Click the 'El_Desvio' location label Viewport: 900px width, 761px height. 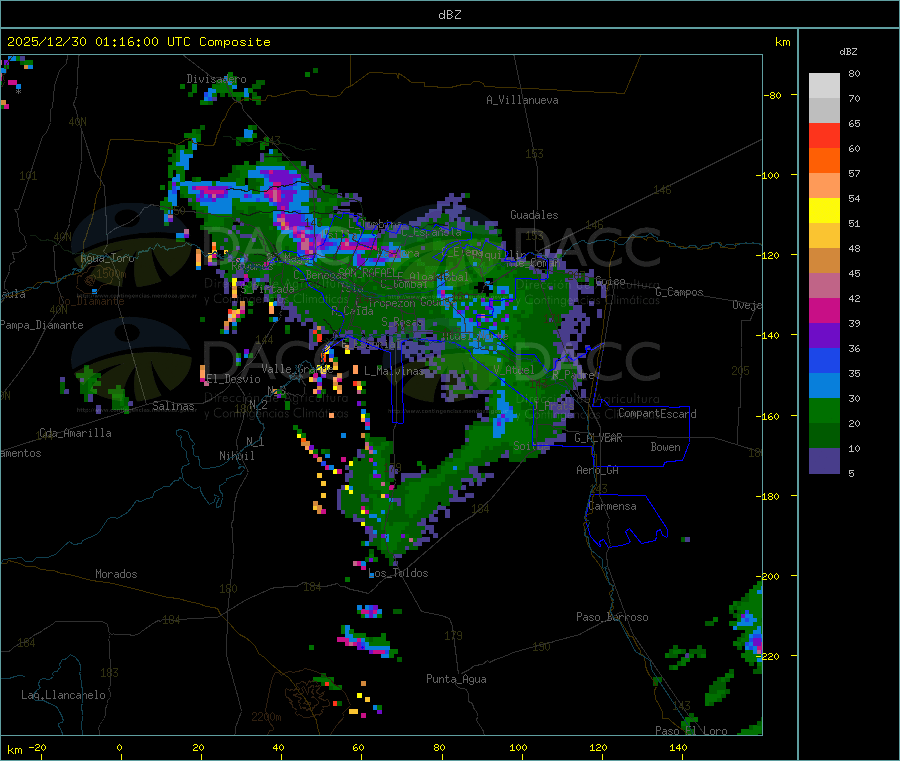233,379
